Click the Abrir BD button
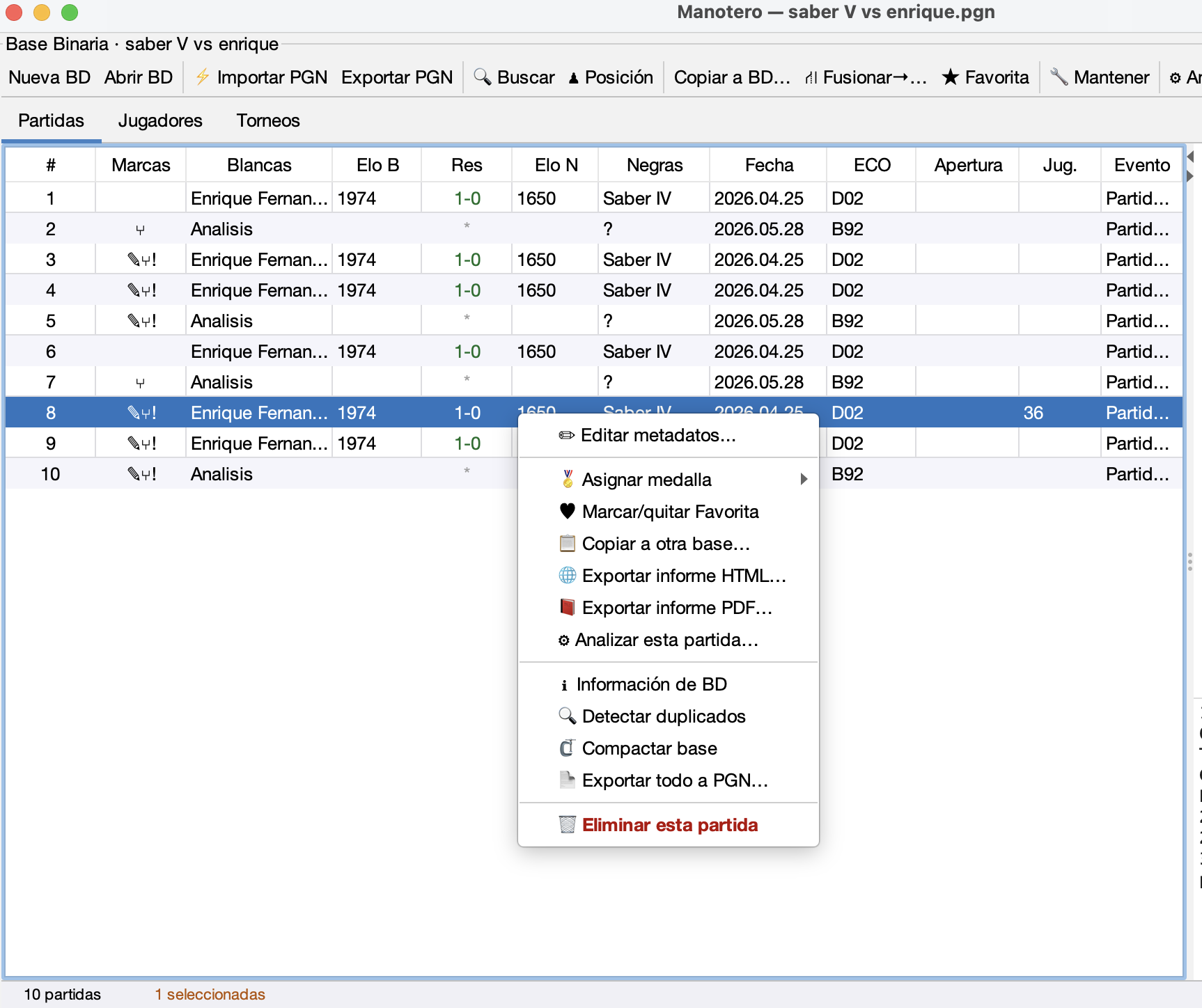 [x=139, y=77]
